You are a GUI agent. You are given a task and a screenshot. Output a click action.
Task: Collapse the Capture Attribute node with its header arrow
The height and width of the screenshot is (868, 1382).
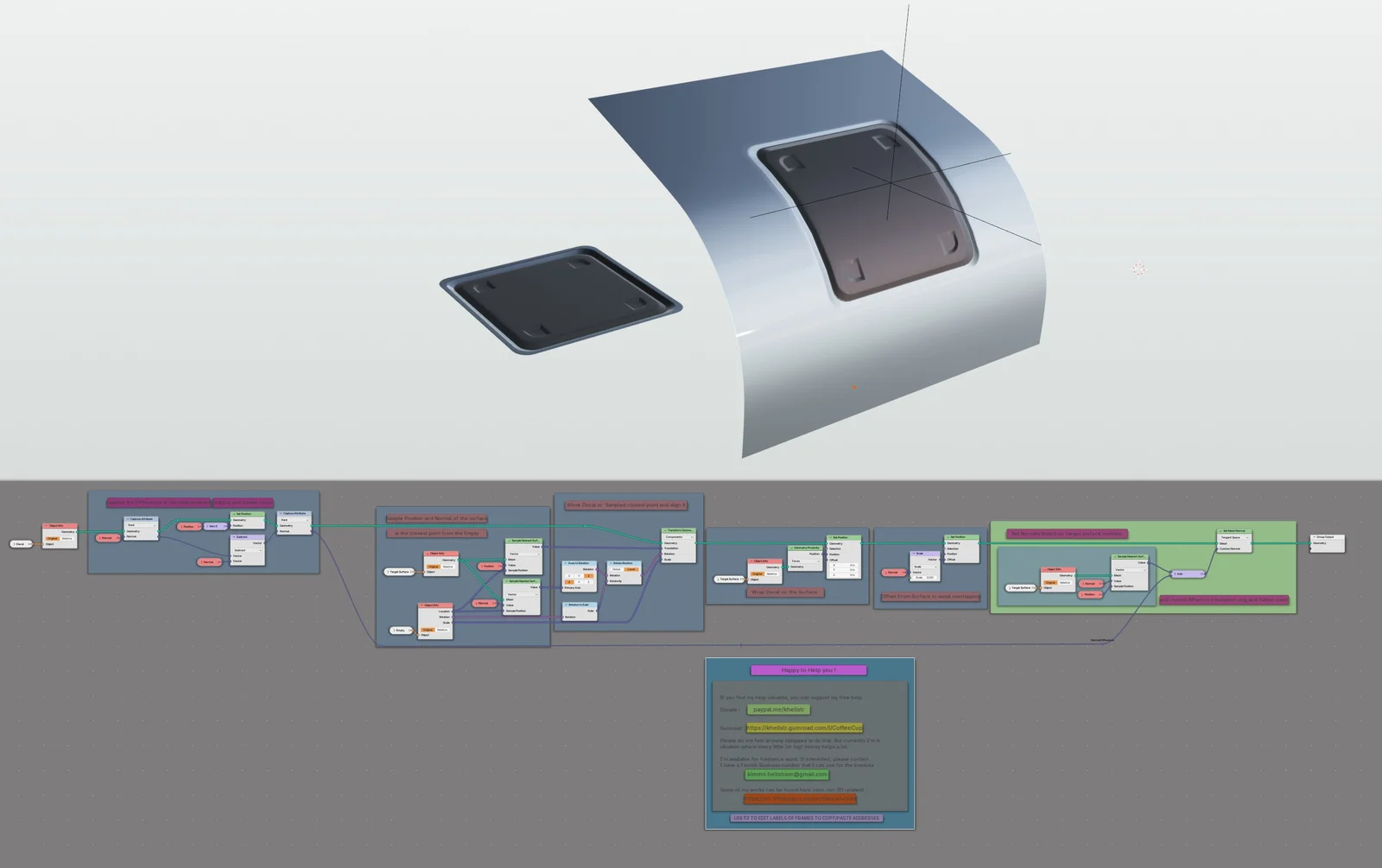click(x=128, y=518)
